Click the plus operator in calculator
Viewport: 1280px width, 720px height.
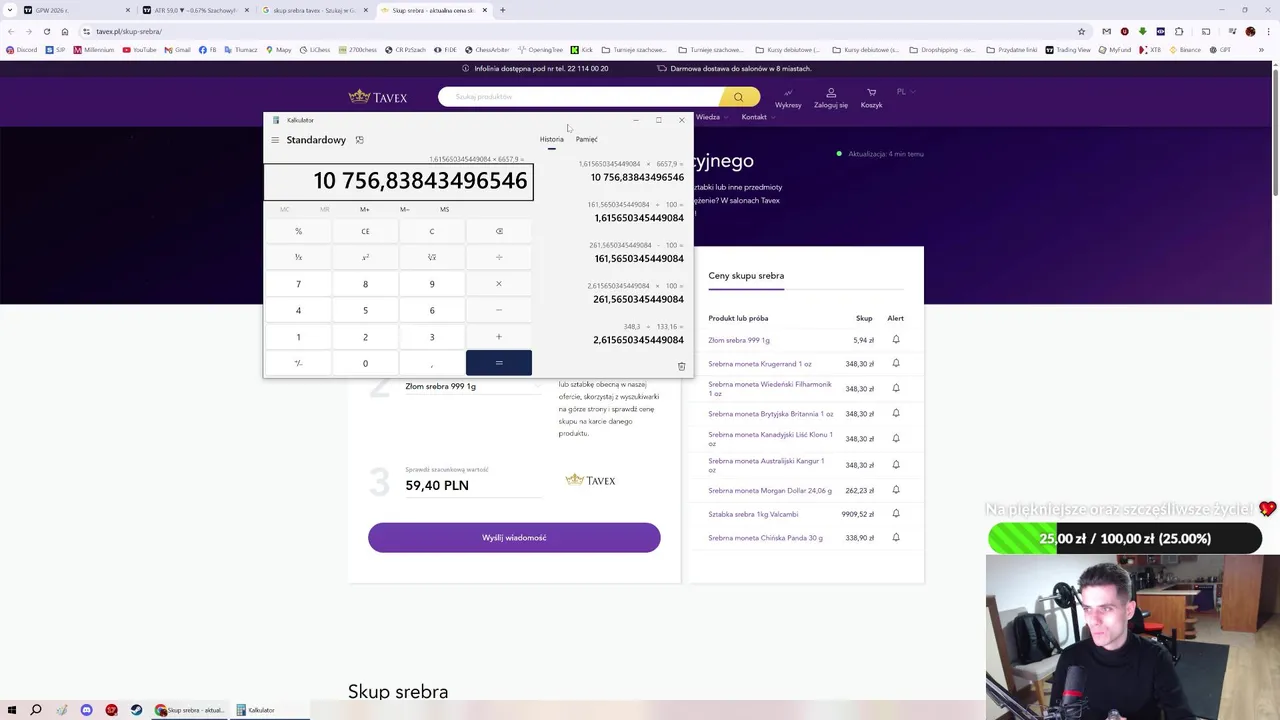(499, 337)
